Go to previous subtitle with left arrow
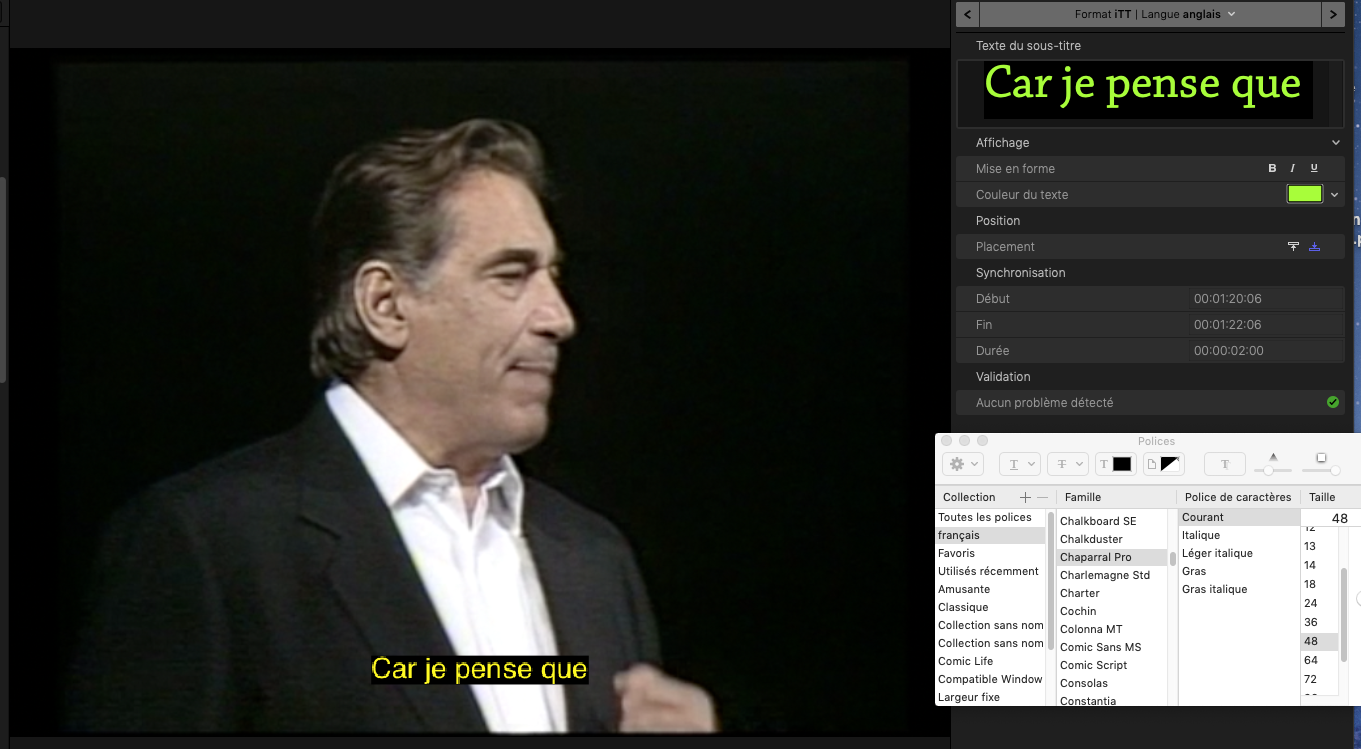Screen dimensions: 1361x749 [967, 14]
